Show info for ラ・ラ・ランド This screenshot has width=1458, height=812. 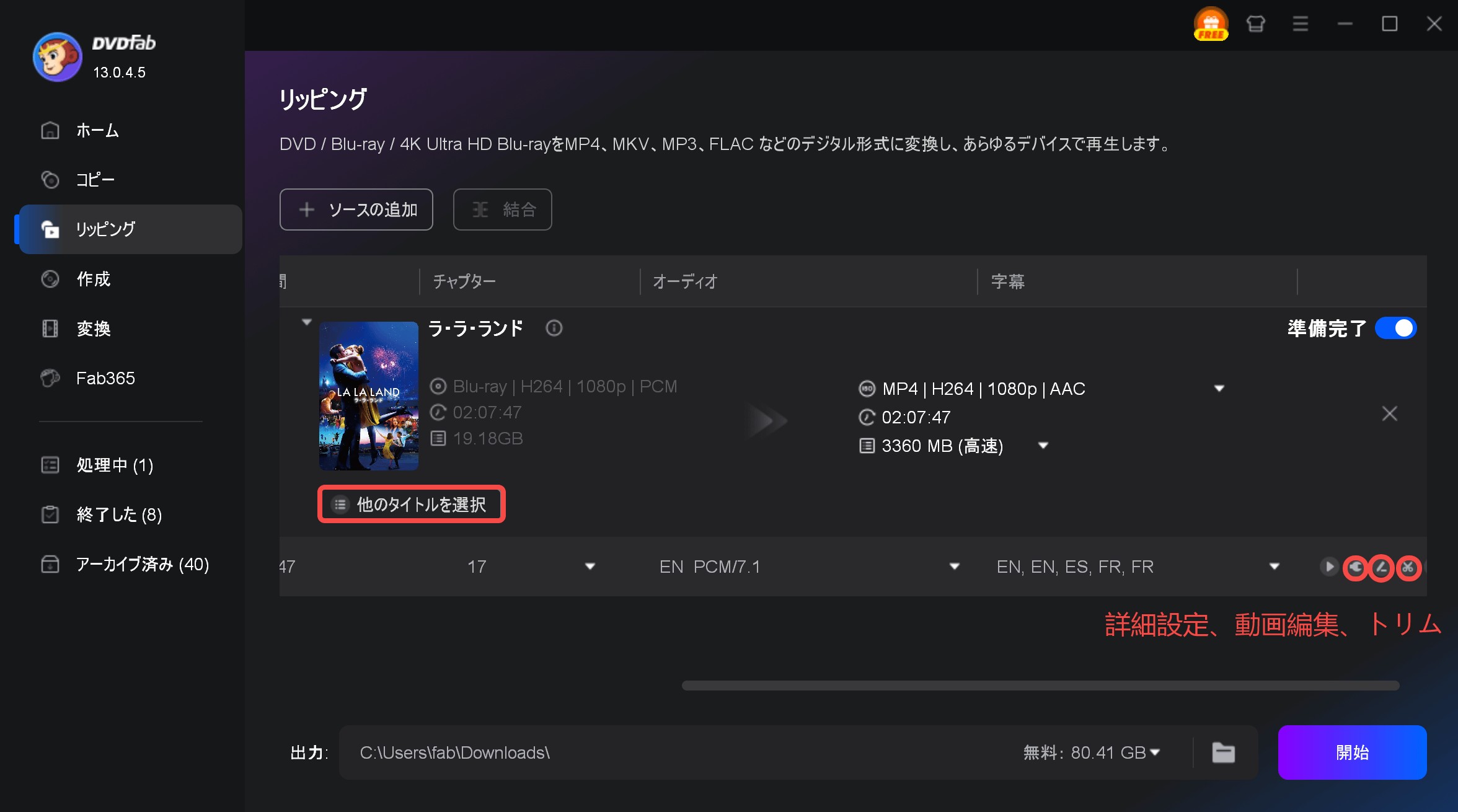pyautogui.click(x=554, y=328)
